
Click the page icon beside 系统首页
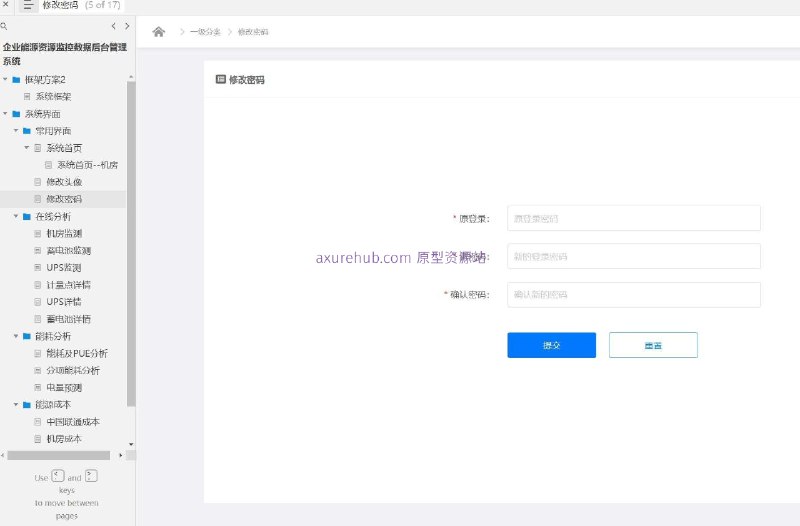(38, 148)
